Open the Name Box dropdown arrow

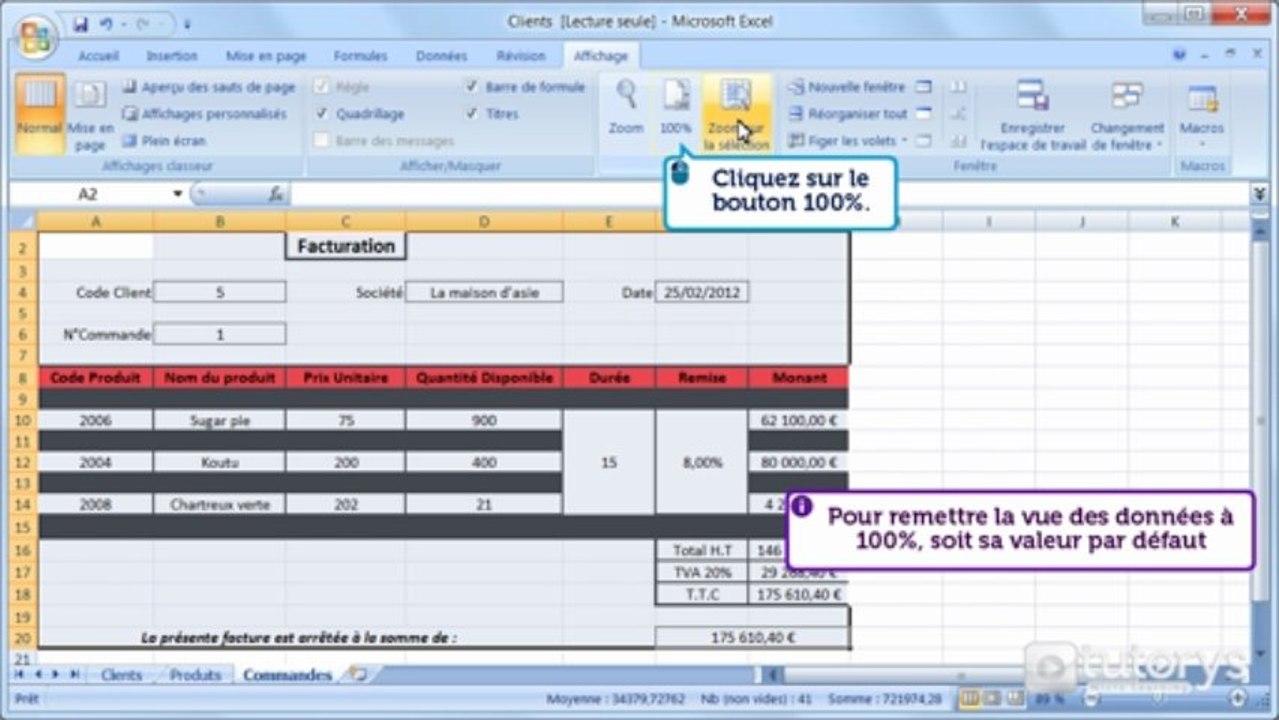(178, 194)
